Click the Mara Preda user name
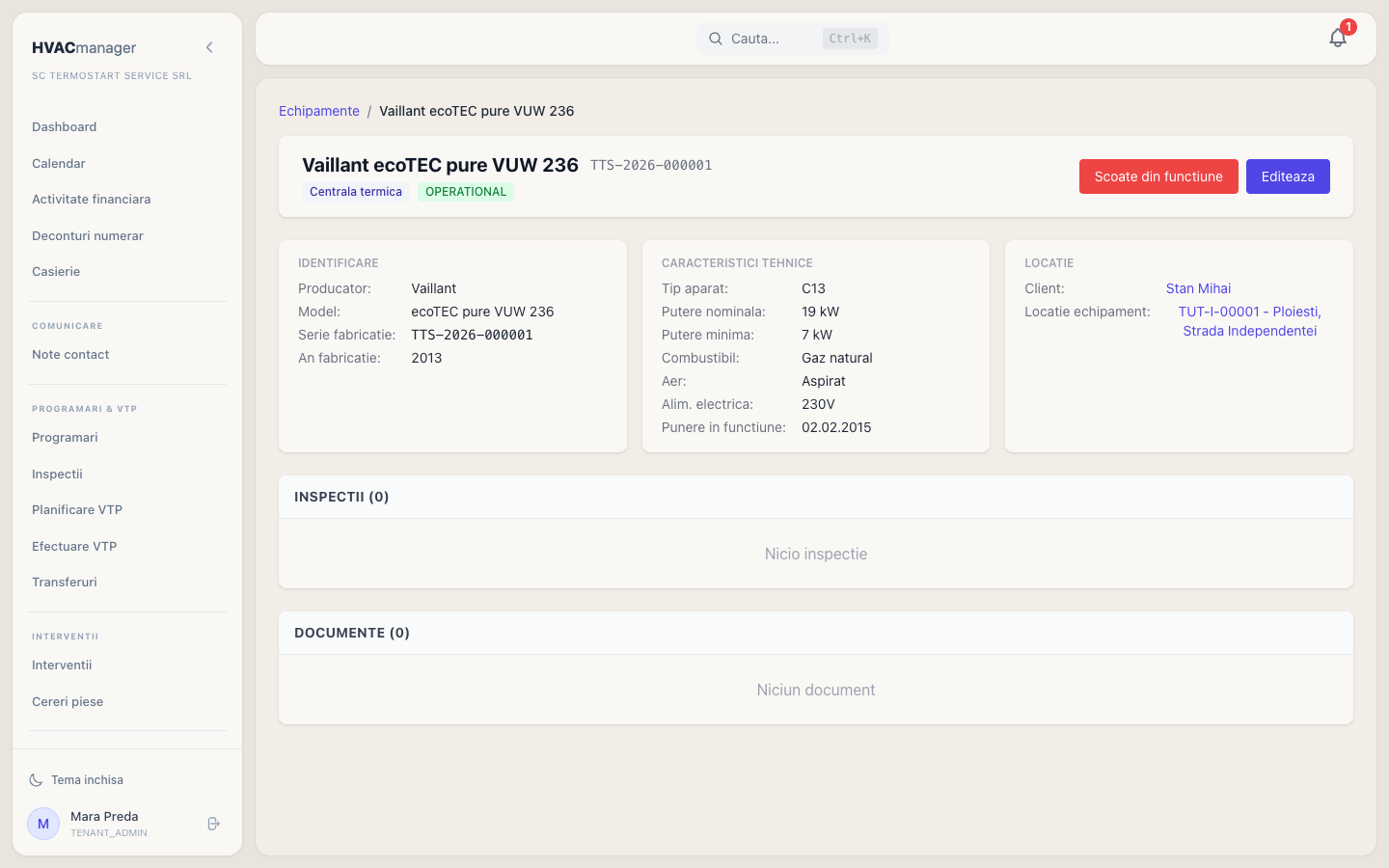This screenshot has width=1389, height=868. 104,817
